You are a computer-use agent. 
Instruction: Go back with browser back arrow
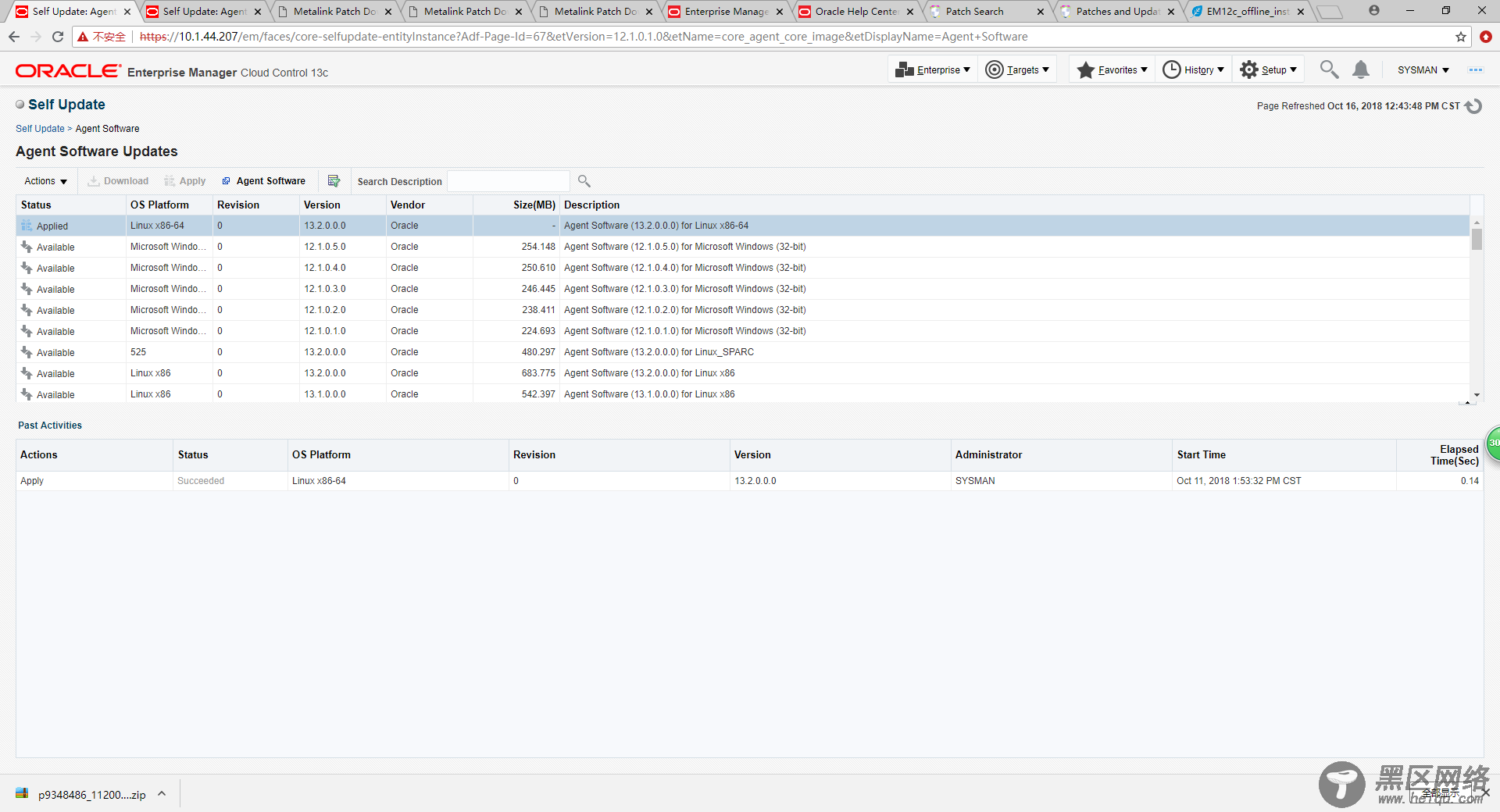[14, 37]
